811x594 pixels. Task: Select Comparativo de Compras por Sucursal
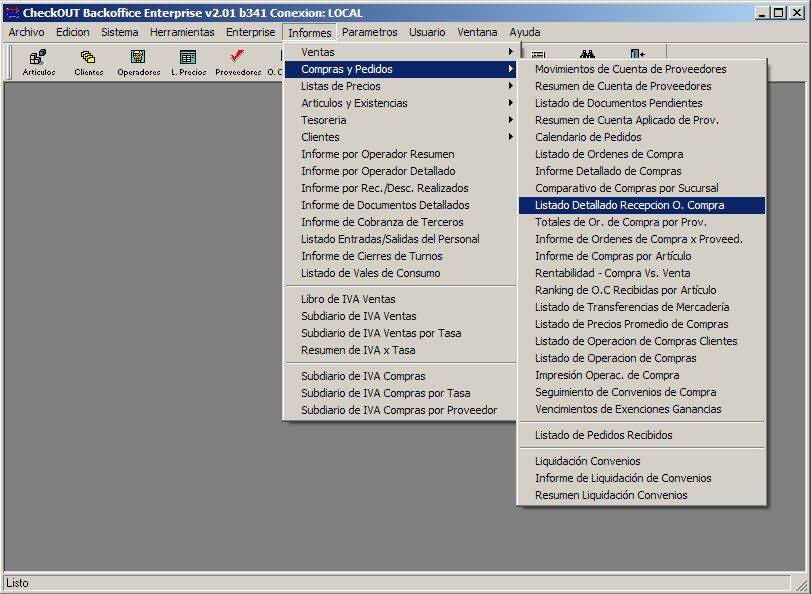tap(642, 188)
